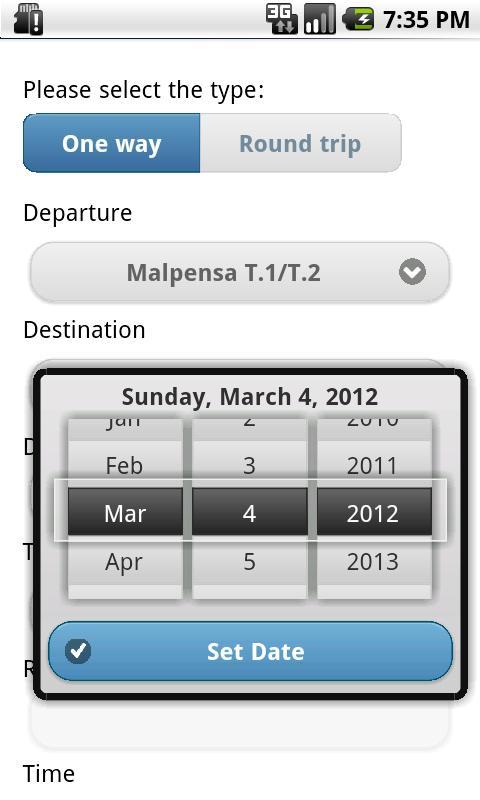This screenshot has width=480, height=800.
Task: Tap the battery charging icon
Action: 358,19
